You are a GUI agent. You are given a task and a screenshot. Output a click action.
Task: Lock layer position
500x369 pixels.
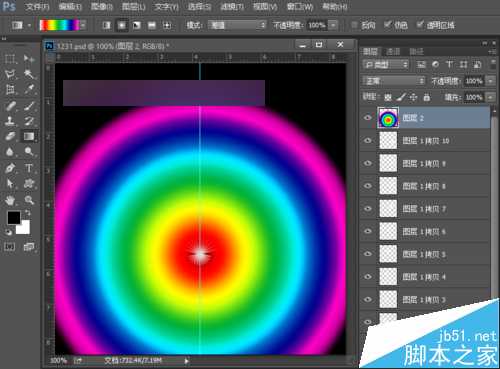[414, 97]
